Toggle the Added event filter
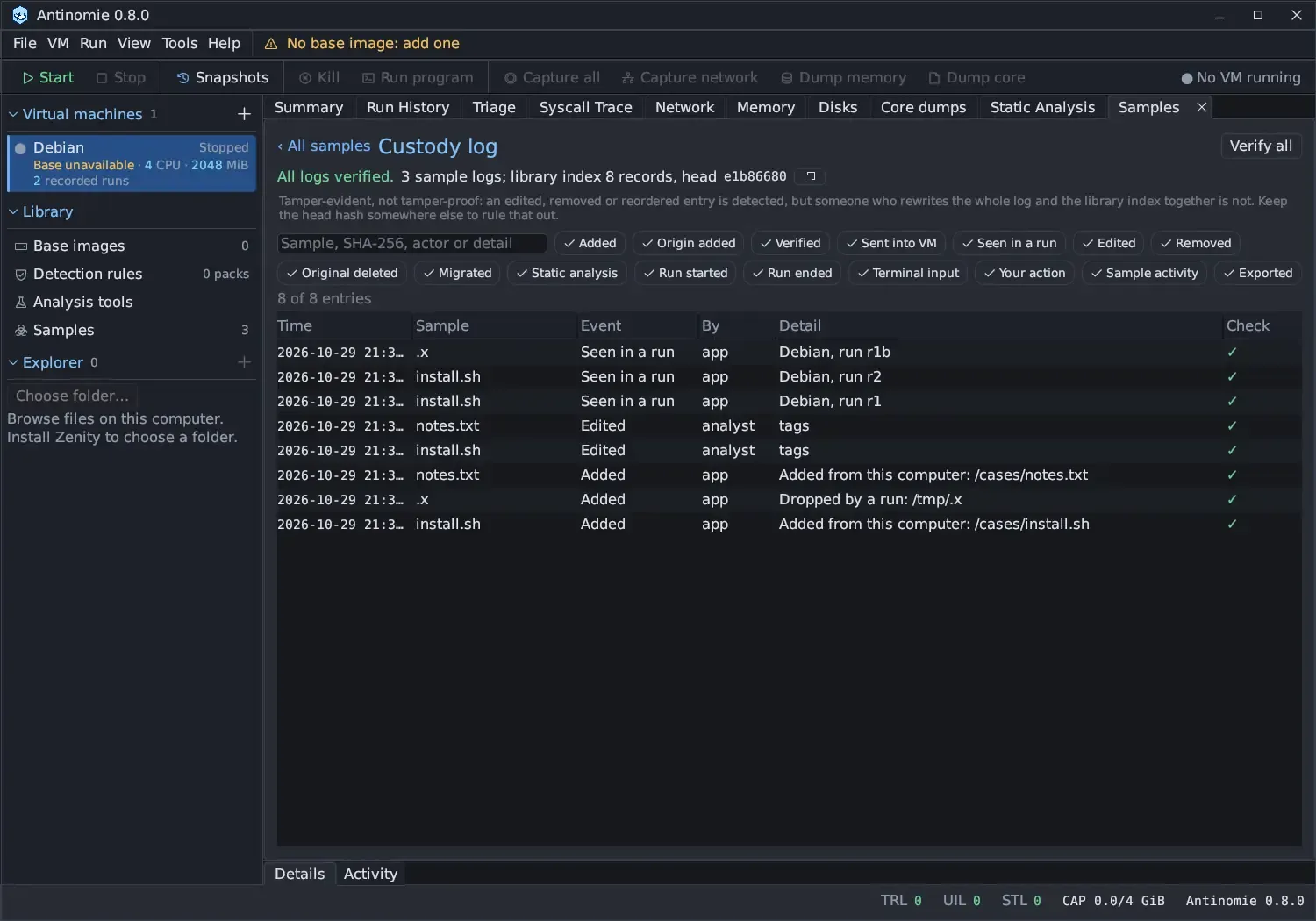Image resolution: width=1316 pixels, height=921 pixels. point(590,243)
